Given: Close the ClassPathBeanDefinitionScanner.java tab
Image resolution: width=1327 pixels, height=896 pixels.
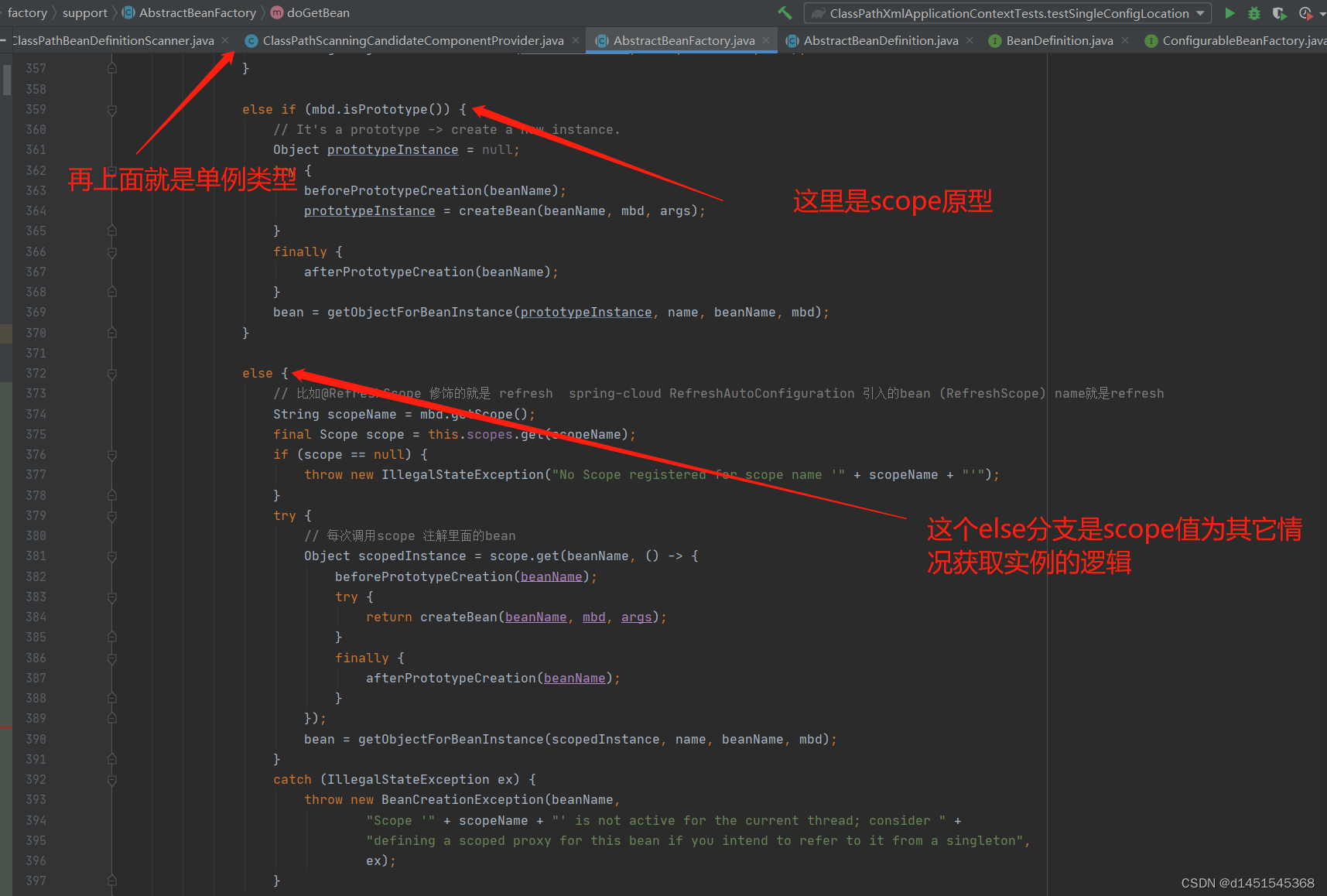Looking at the screenshot, I should [x=225, y=40].
